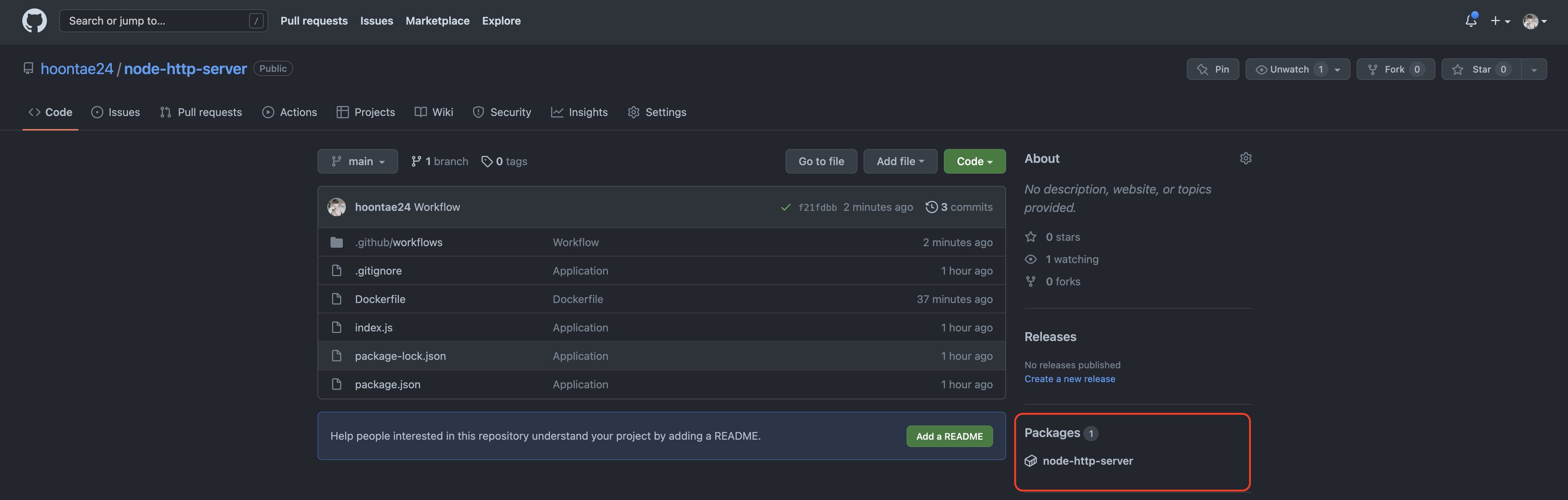
Task: Open the Actions tab
Action: 290,112
